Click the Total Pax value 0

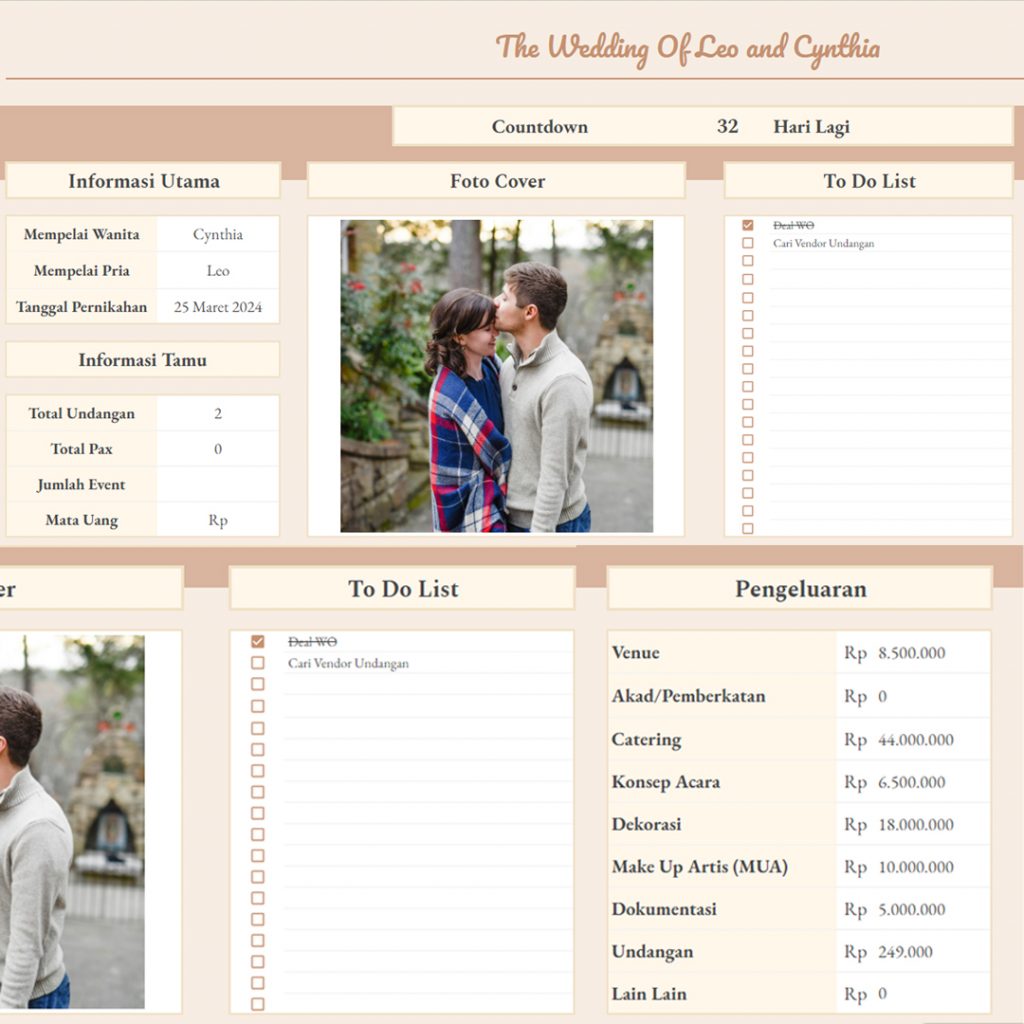click(218, 449)
